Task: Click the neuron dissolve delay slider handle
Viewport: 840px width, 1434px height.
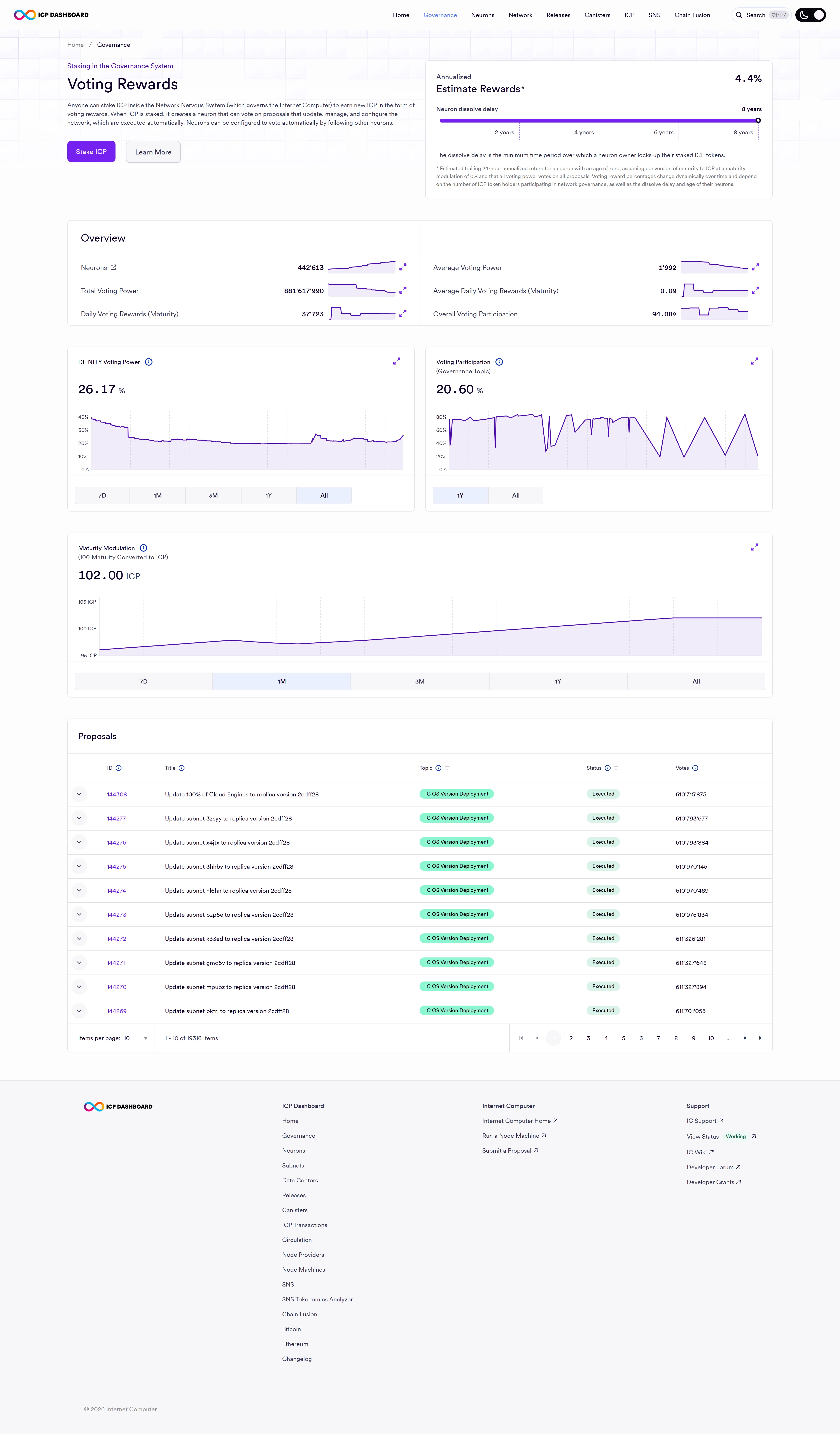Action: pyautogui.click(x=758, y=121)
